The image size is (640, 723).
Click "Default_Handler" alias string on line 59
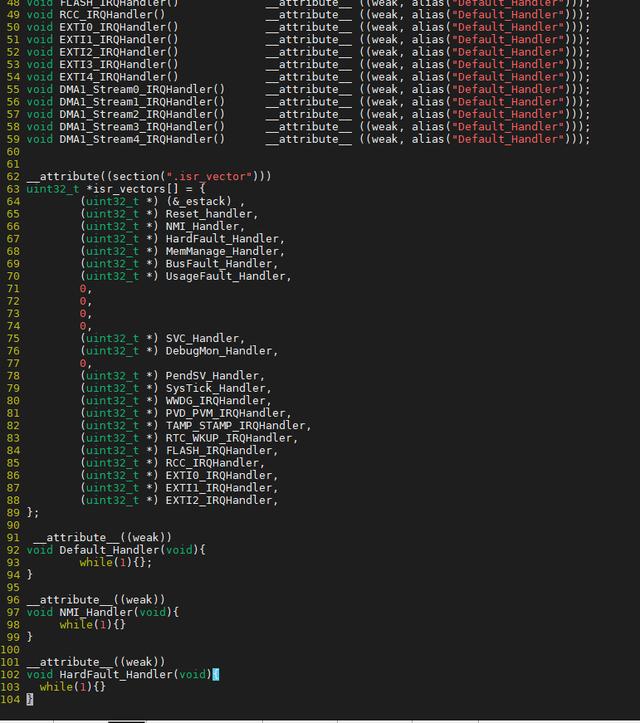pyautogui.click(x=510, y=139)
